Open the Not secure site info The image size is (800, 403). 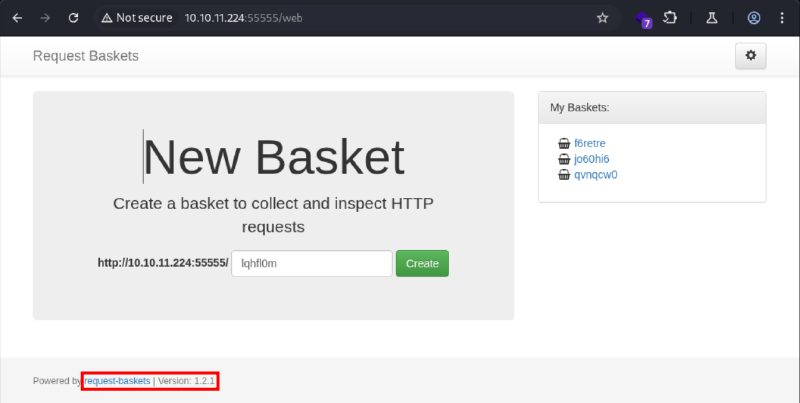(136, 18)
